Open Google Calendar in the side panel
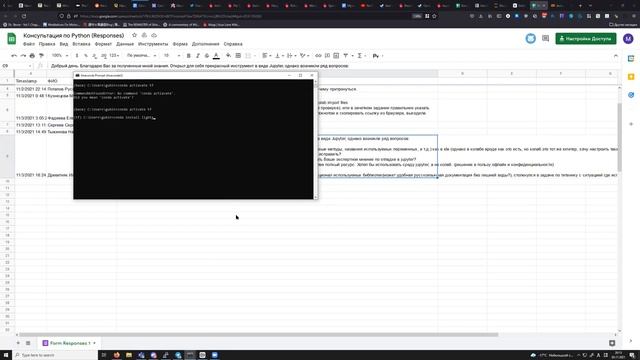640x360 pixels. coord(631,58)
